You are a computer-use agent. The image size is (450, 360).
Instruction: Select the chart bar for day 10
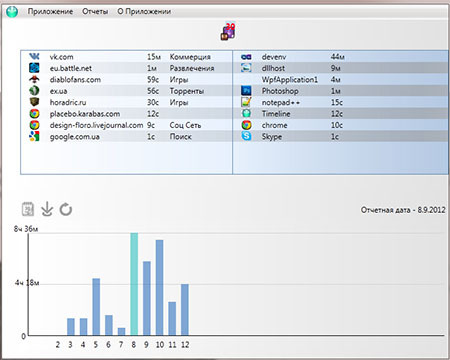point(159,287)
